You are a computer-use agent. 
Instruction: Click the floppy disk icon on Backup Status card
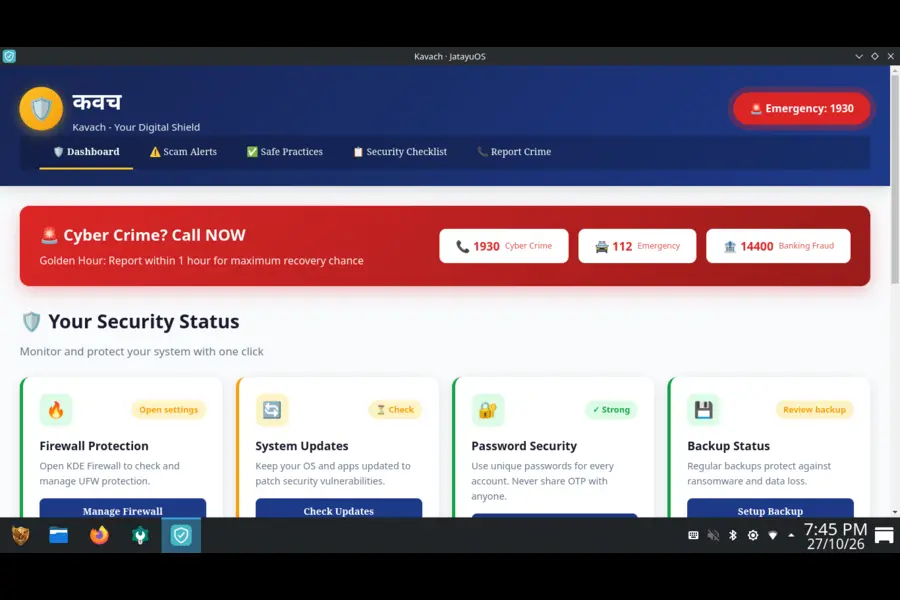(703, 410)
